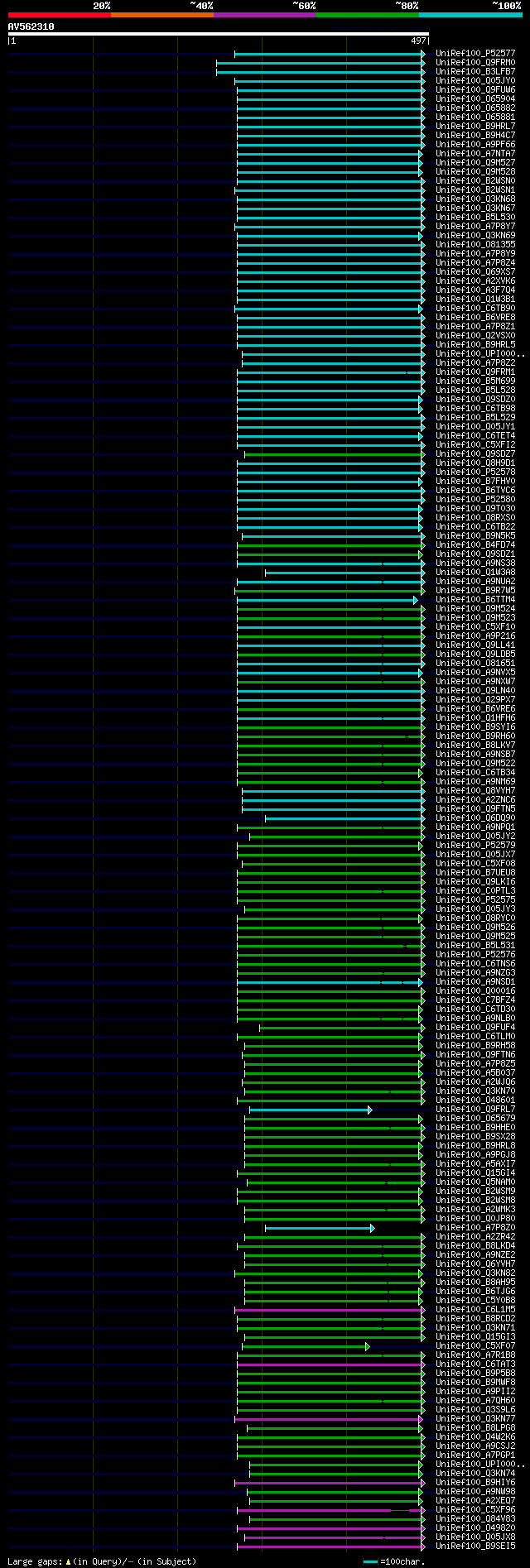The image size is (530, 1568).
Task: Click the cyan alignment bar for UniRef100_Q9FRM0
Action: pos(320,63)
